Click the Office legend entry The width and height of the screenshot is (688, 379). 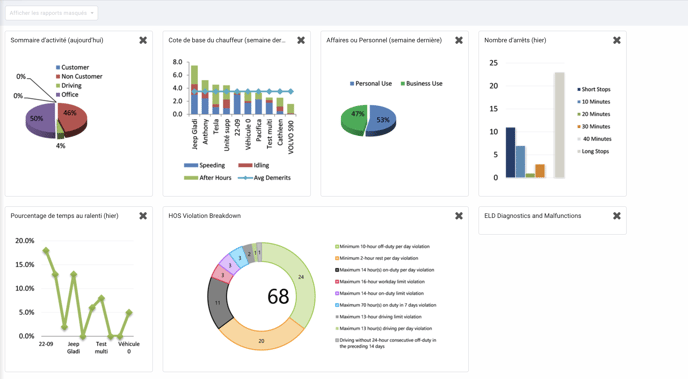[67, 94]
